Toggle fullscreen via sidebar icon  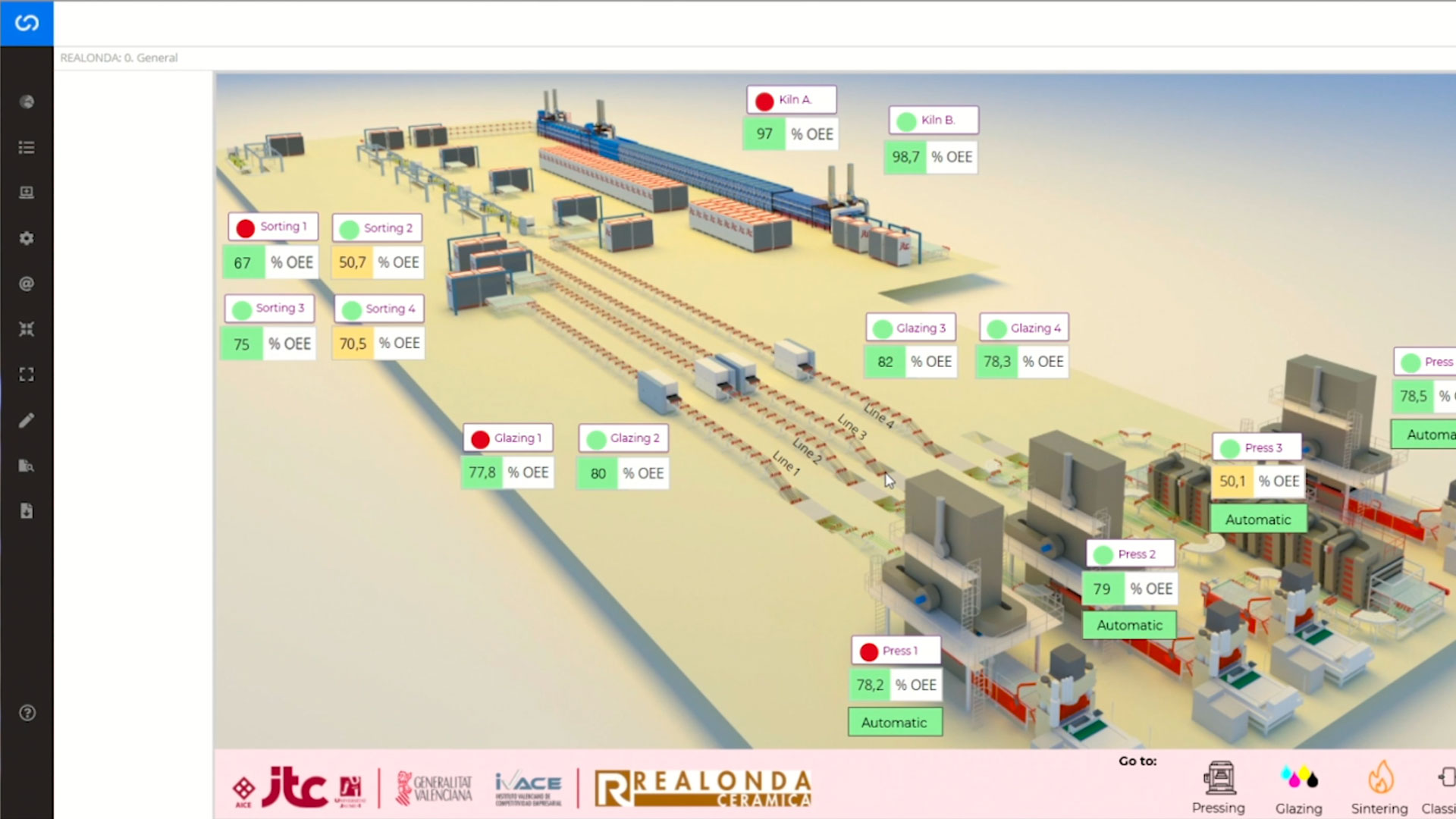(x=27, y=375)
